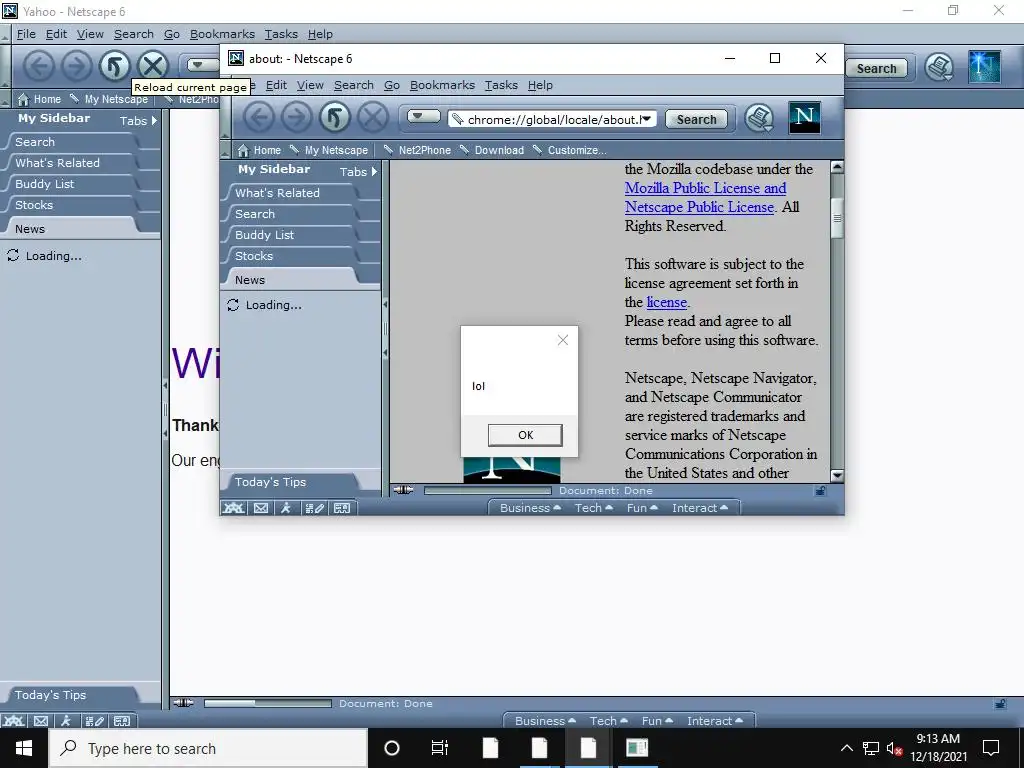
Task: Expand the sidebar Tabs menu in the Yahoo window
Action: point(138,121)
